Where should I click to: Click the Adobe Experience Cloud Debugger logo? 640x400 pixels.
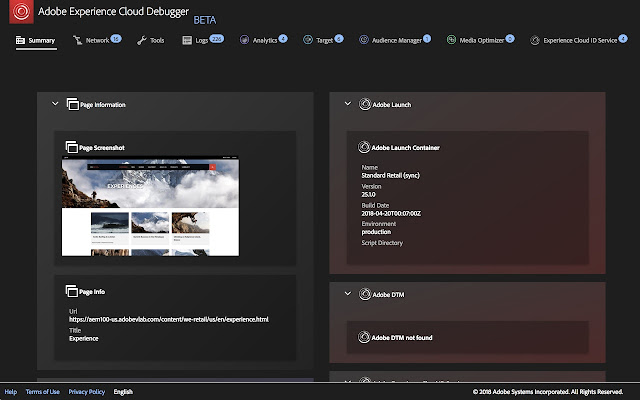pyautogui.click(x=21, y=11)
